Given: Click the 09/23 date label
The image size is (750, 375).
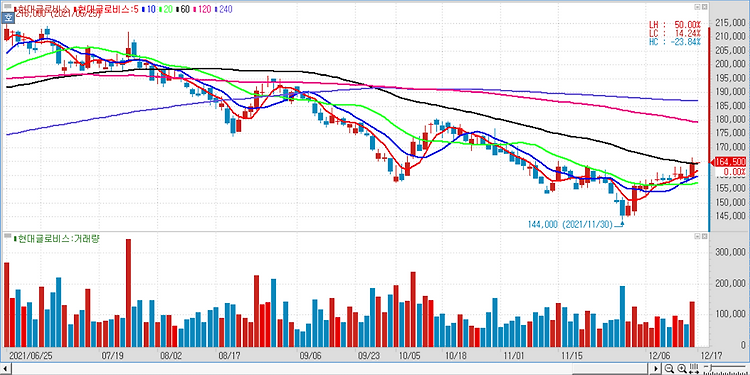Looking at the screenshot, I should click(x=368, y=356).
